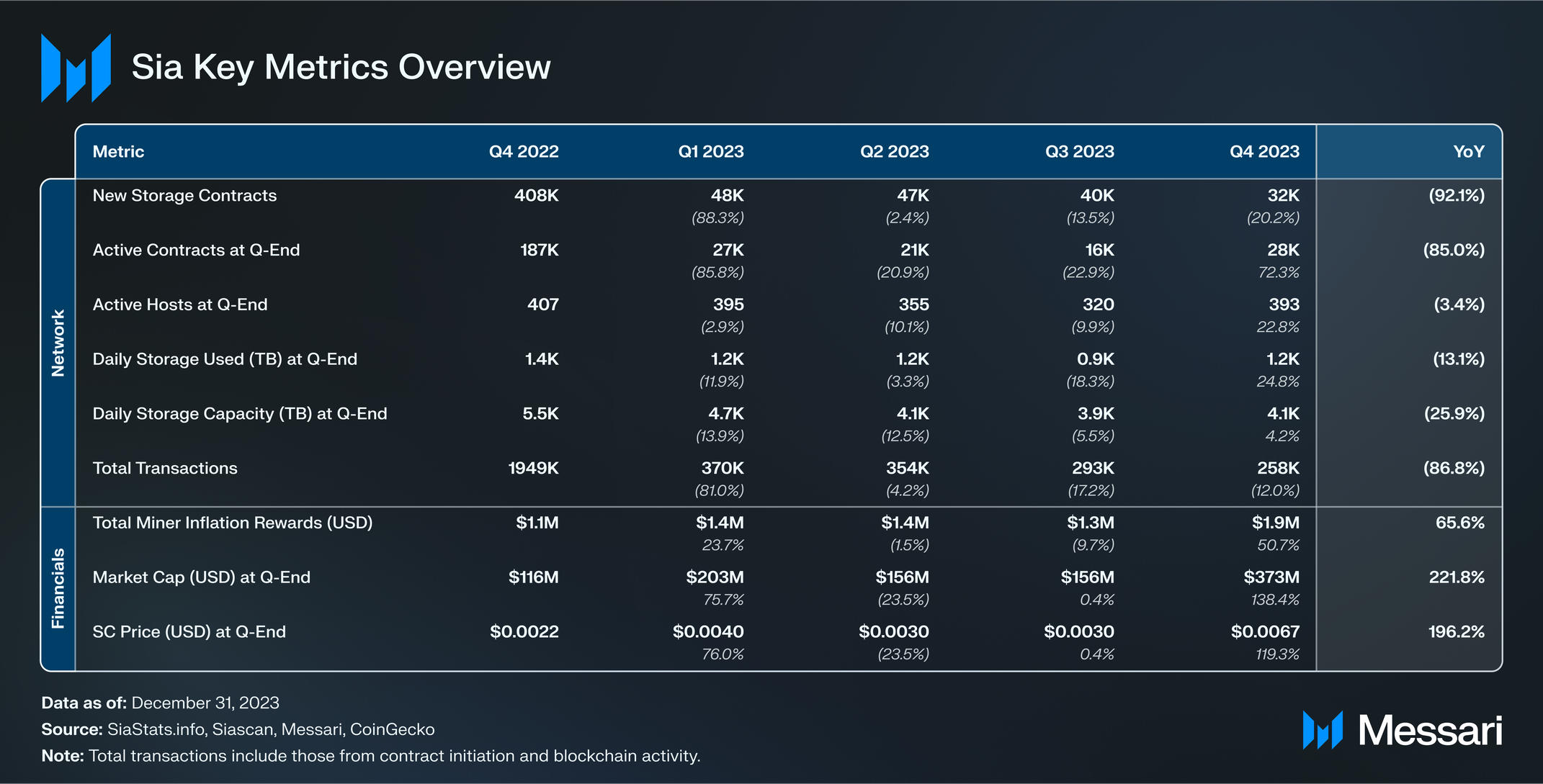
Task: Click the Q4 2022 column header
Action: [x=524, y=152]
